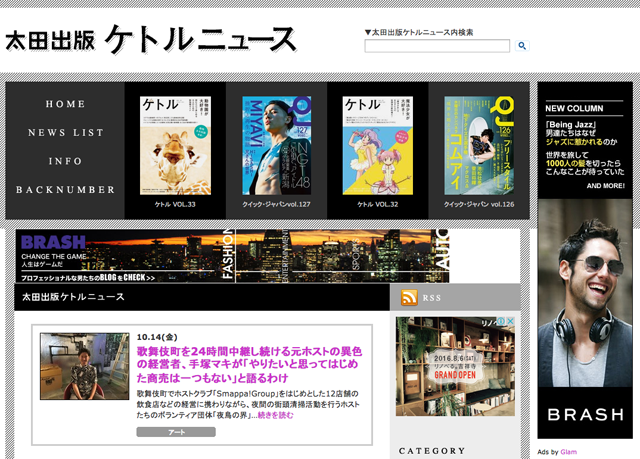Click the アート category tag button

pos(176,432)
